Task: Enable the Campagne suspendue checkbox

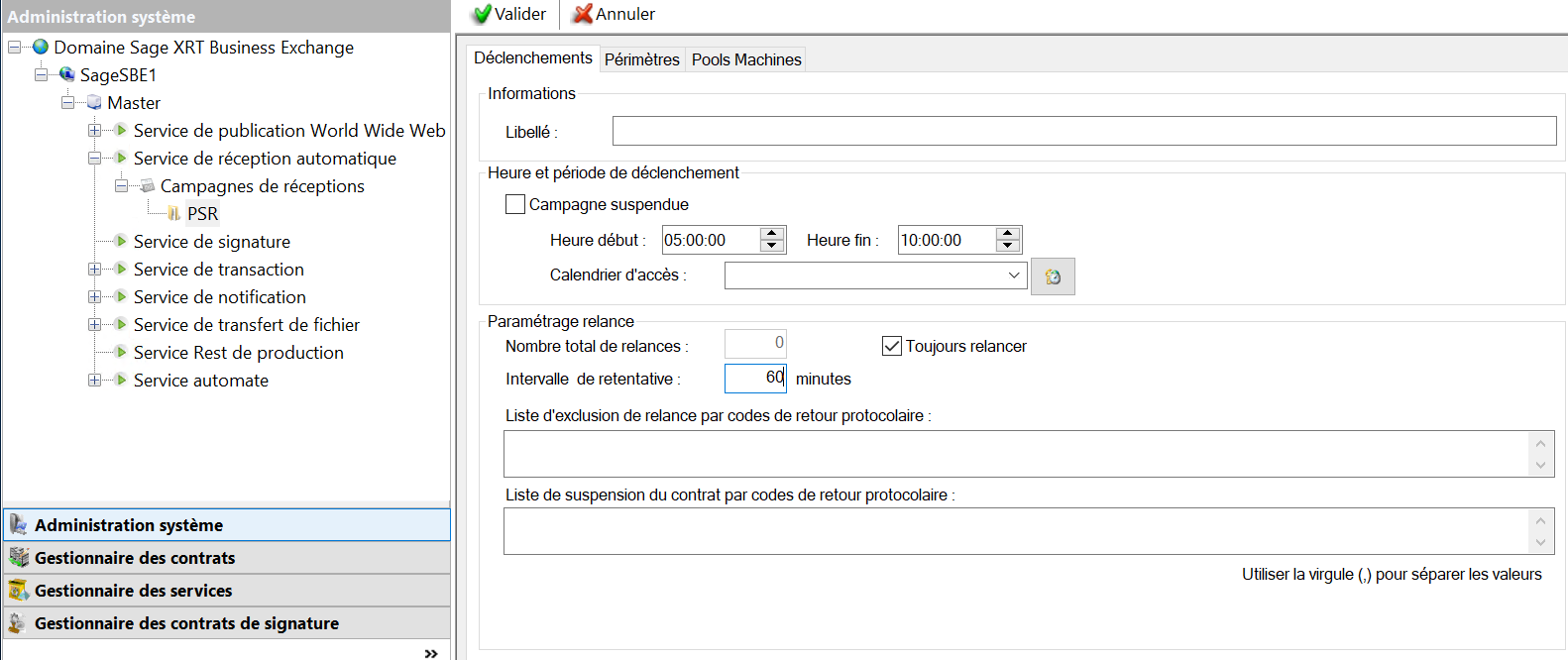Action: [x=515, y=204]
